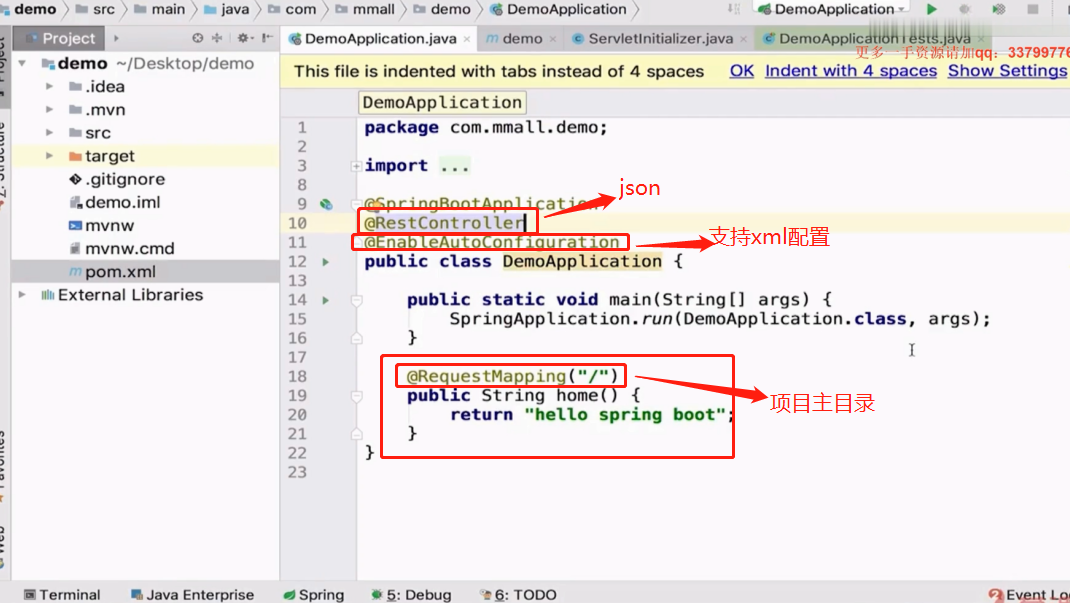
Task: Open Terminal tool window
Action: (62, 595)
